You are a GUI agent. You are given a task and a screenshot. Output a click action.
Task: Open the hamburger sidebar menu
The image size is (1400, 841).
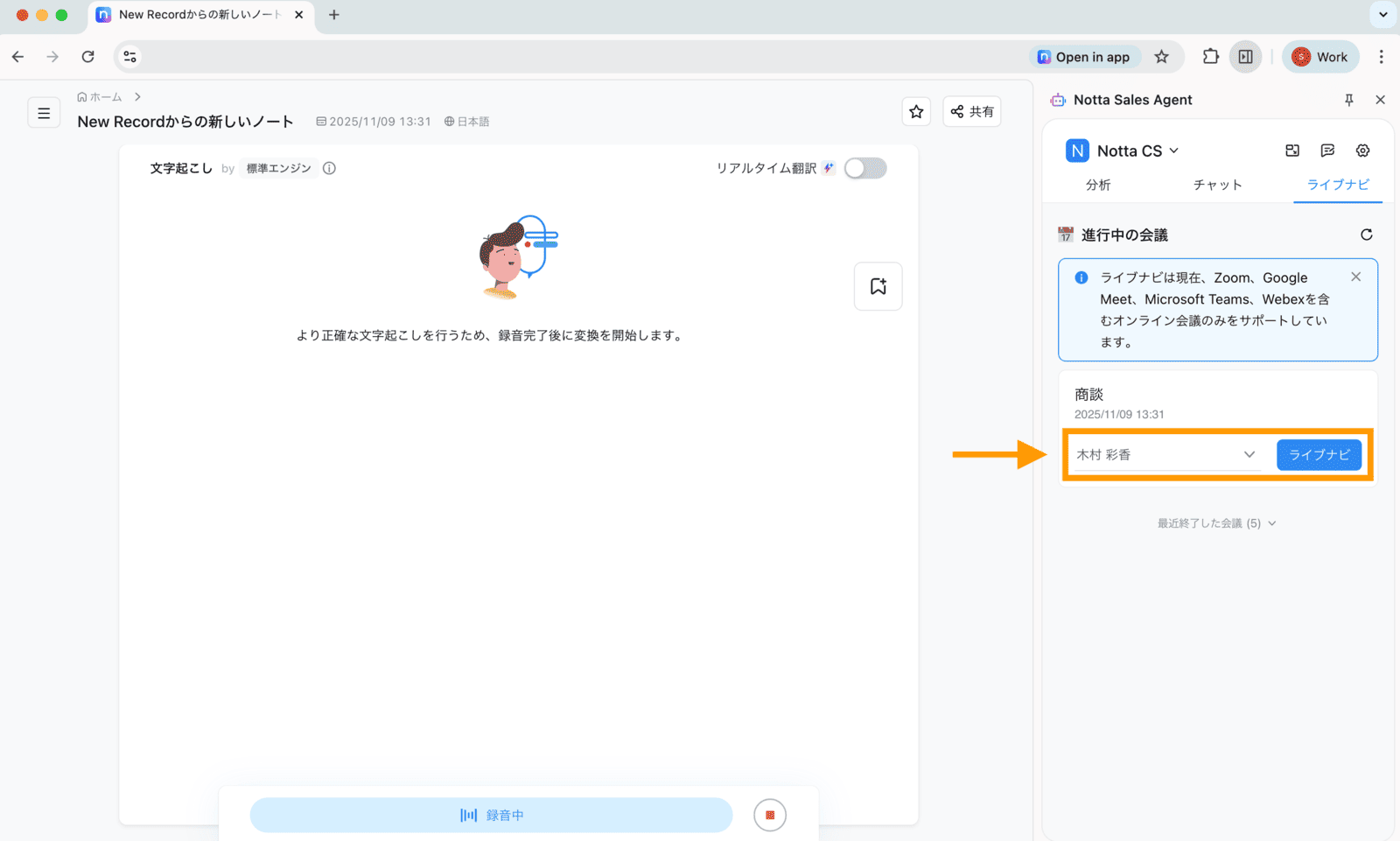(44, 113)
